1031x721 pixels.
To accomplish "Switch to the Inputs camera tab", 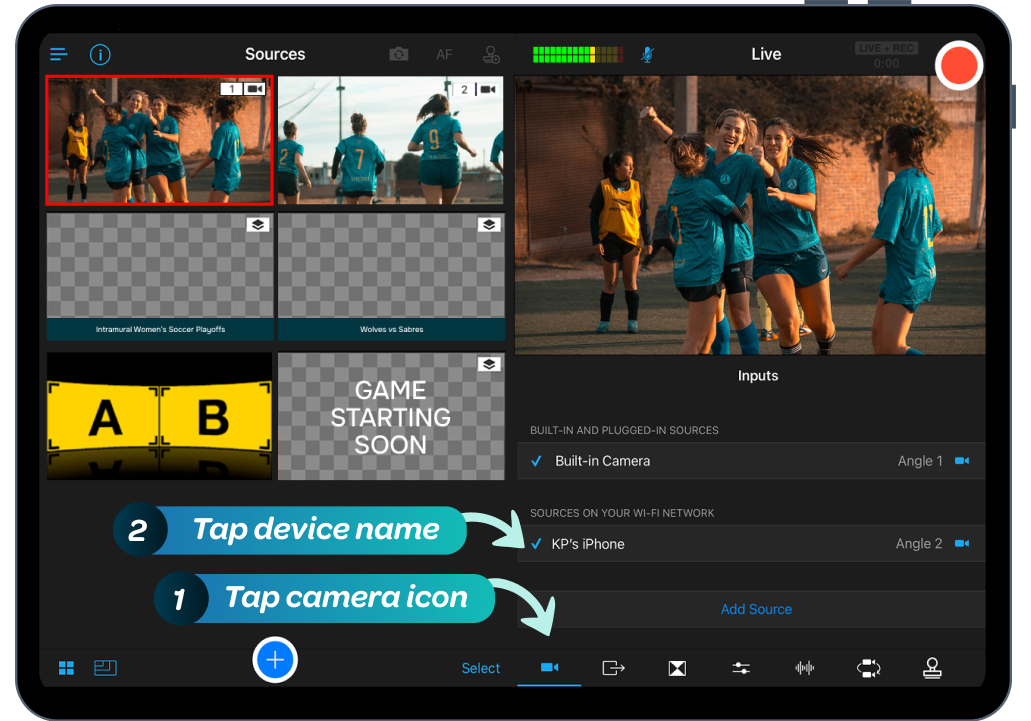I will pos(549,667).
